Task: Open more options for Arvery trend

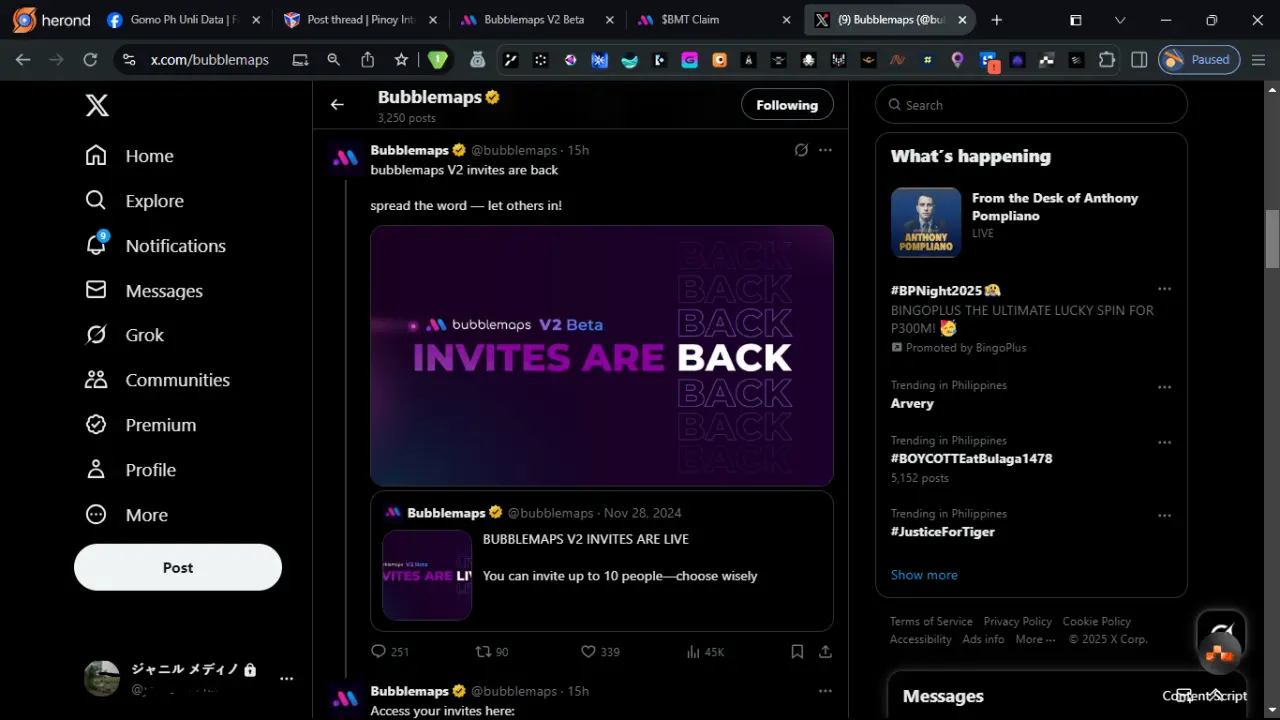Action: point(1164,387)
